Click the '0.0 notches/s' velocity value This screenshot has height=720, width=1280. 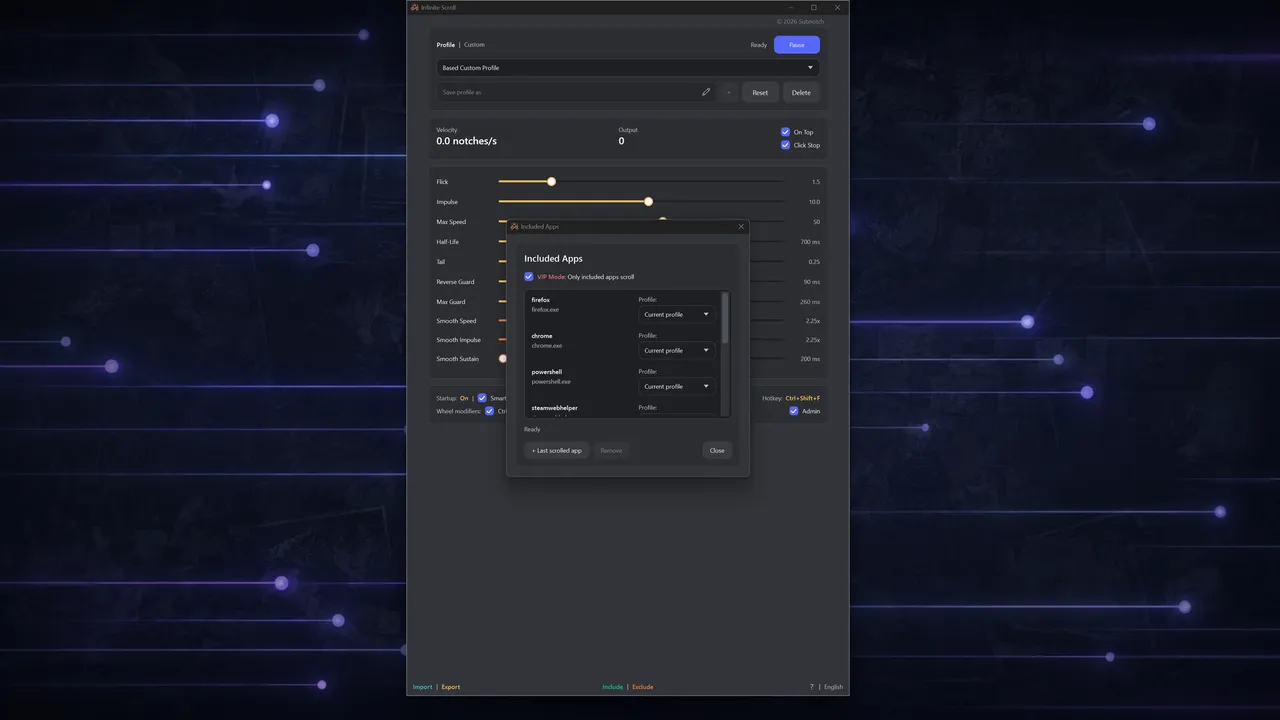pos(466,141)
